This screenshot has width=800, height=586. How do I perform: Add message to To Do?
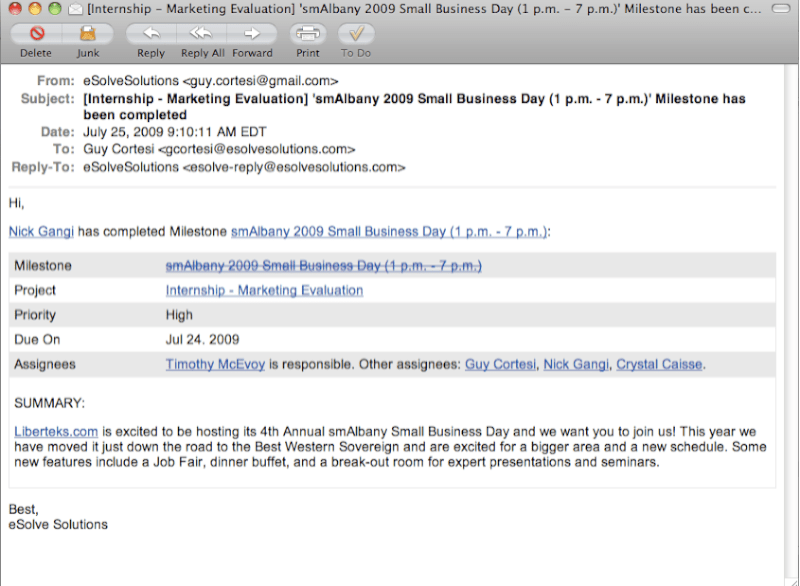[356, 34]
